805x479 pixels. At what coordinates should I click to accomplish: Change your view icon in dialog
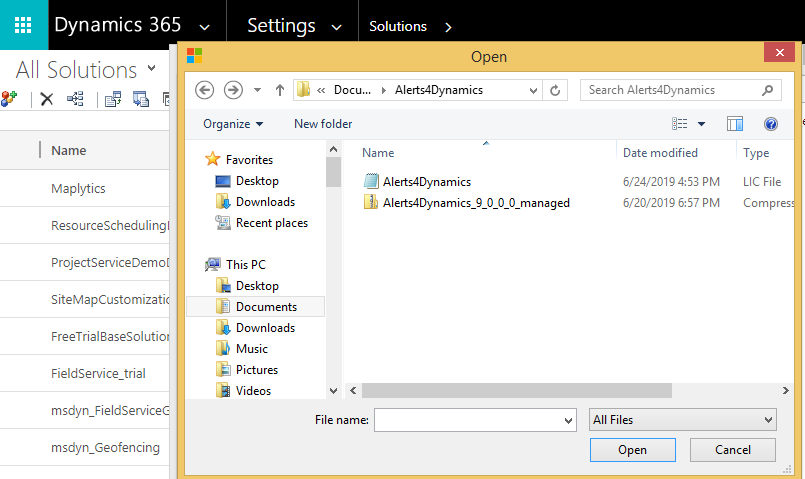click(x=680, y=124)
